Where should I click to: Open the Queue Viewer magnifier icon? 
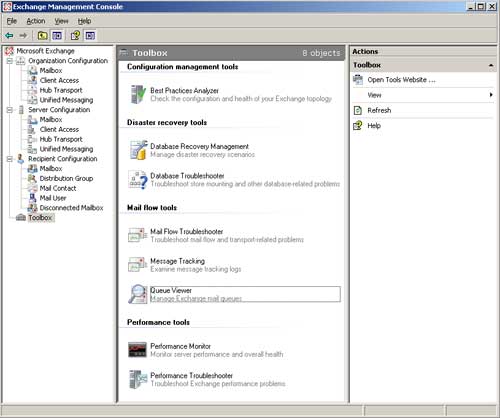click(138, 294)
